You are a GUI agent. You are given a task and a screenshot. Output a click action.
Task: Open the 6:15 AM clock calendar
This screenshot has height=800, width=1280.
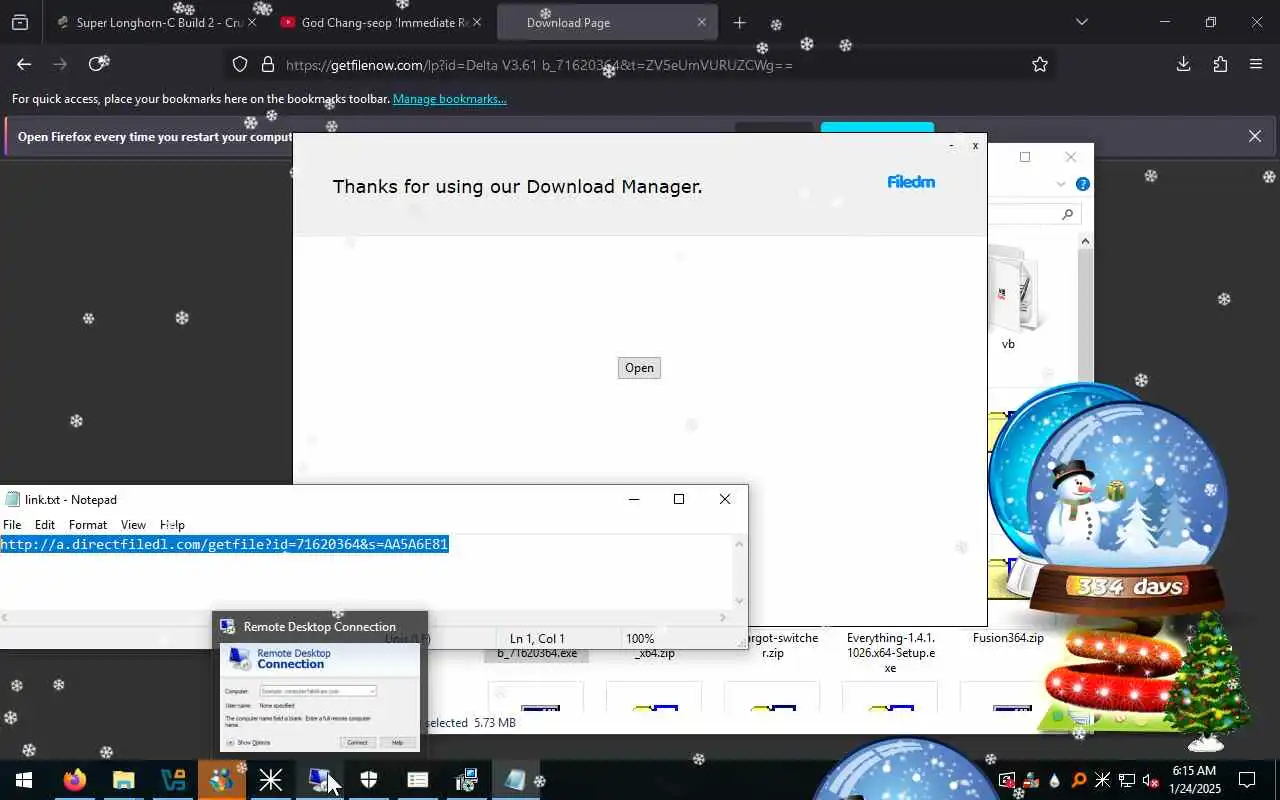coord(1194,780)
